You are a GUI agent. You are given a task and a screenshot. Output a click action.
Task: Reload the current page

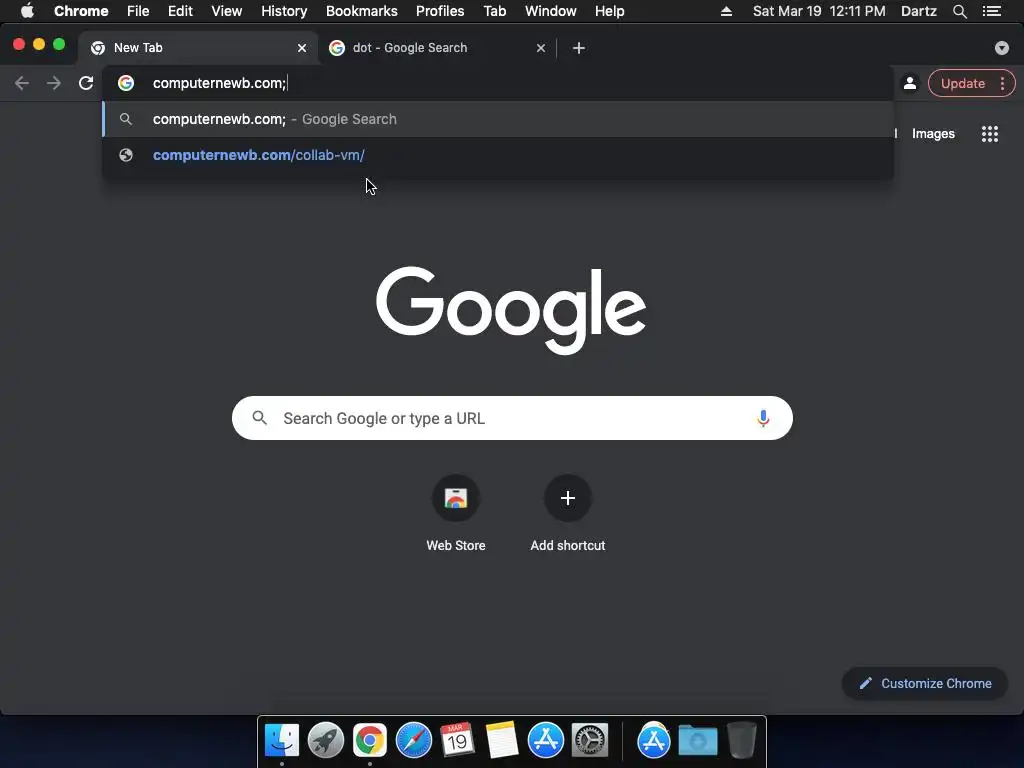(86, 83)
